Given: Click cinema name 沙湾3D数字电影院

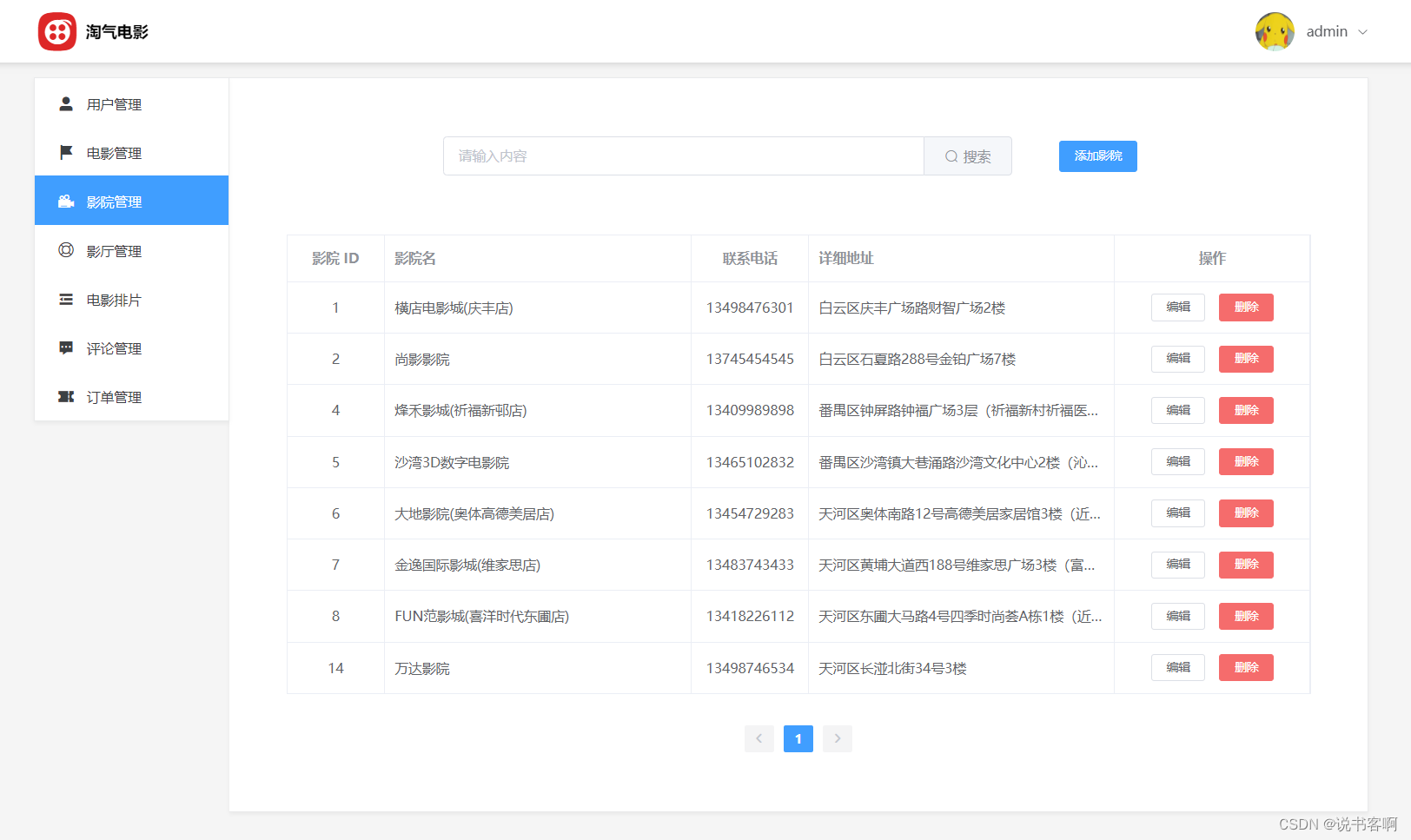Looking at the screenshot, I should click(x=452, y=463).
